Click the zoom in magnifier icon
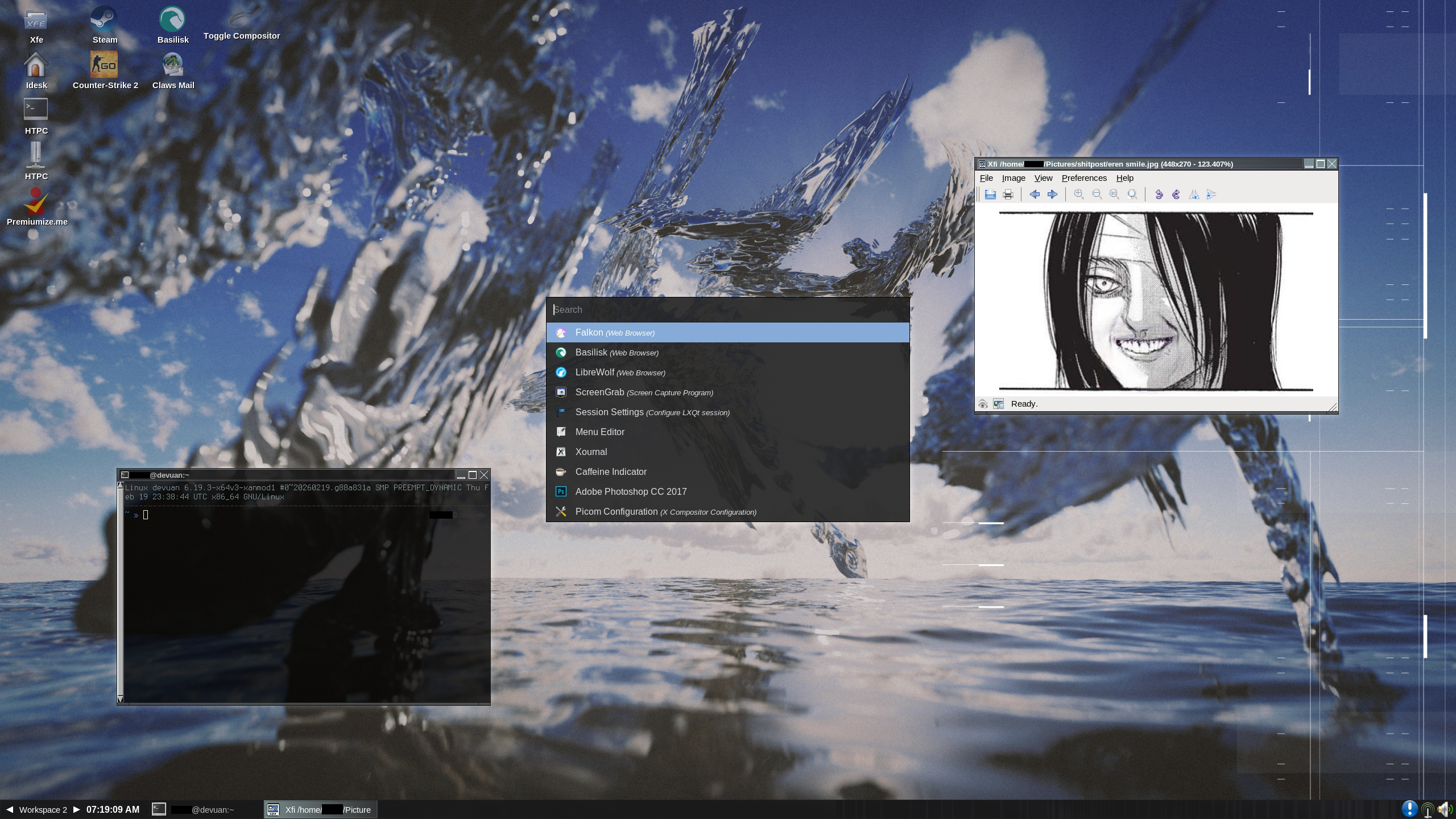1456x819 pixels. coord(1078,195)
